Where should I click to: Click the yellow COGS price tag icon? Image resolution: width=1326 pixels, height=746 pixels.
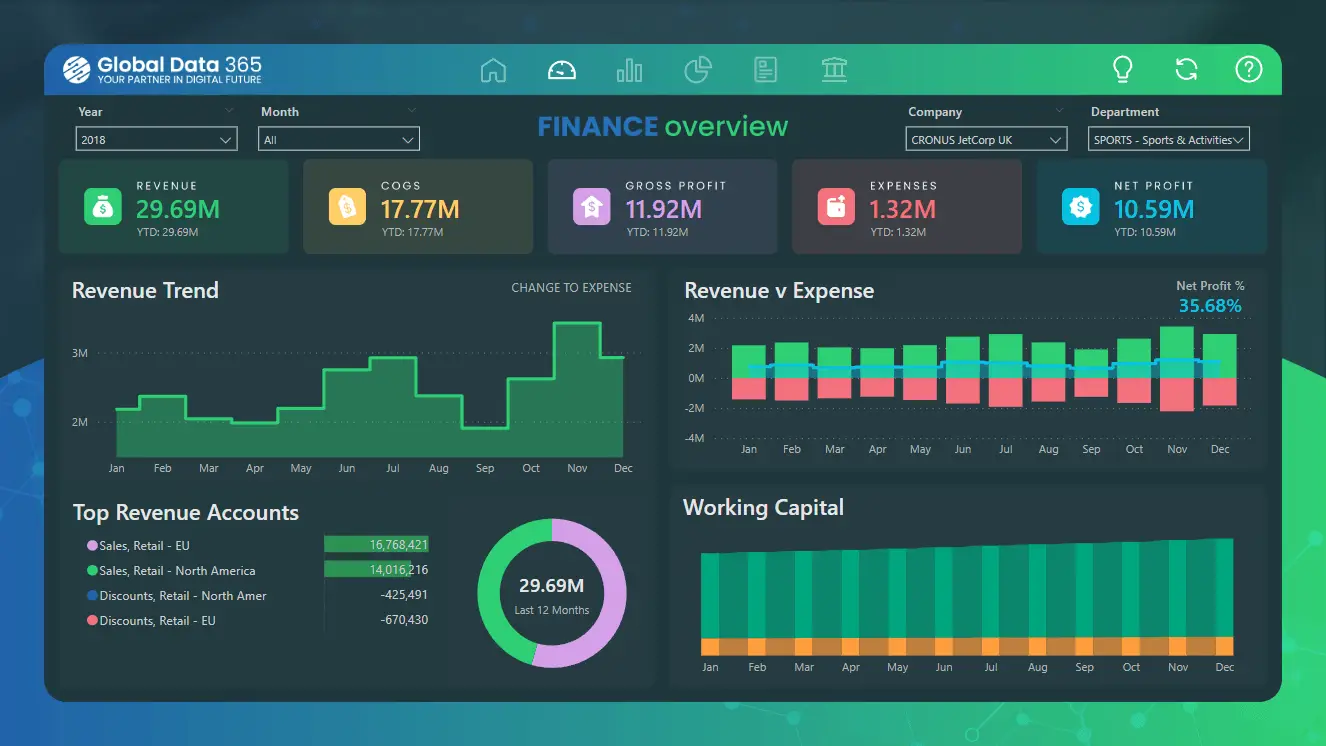point(347,207)
